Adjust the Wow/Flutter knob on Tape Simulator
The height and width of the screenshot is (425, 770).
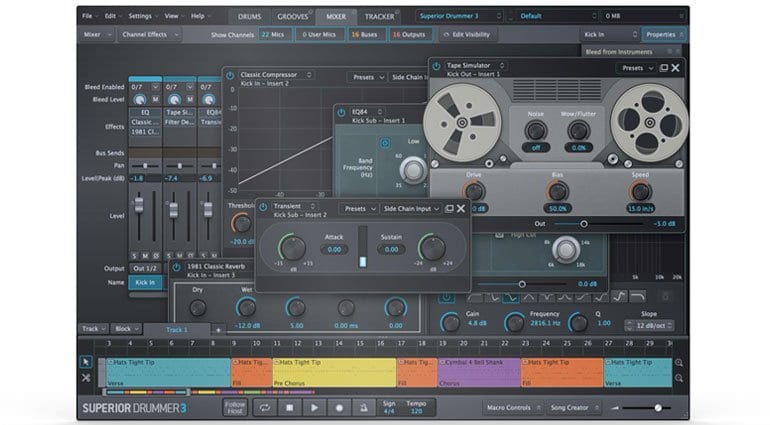click(x=578, y=131)
